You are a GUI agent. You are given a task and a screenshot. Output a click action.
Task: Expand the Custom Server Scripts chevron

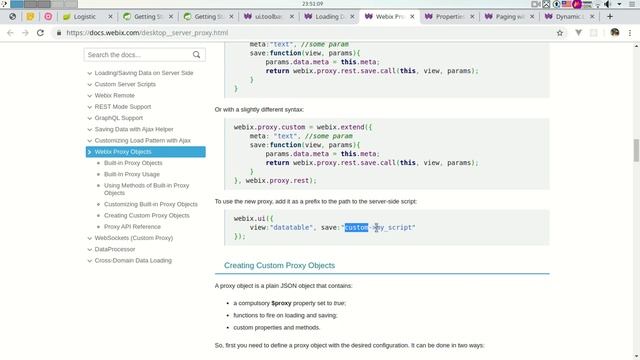tap(89, 84)
